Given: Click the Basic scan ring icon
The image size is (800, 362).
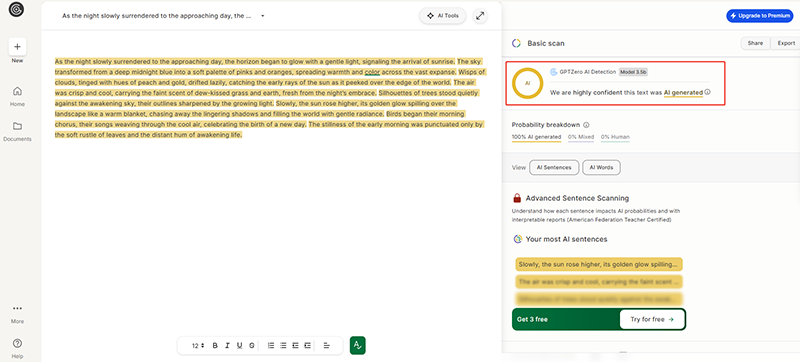Looking at the screenshot, I should pyautogui.click(x=516, y=43).
